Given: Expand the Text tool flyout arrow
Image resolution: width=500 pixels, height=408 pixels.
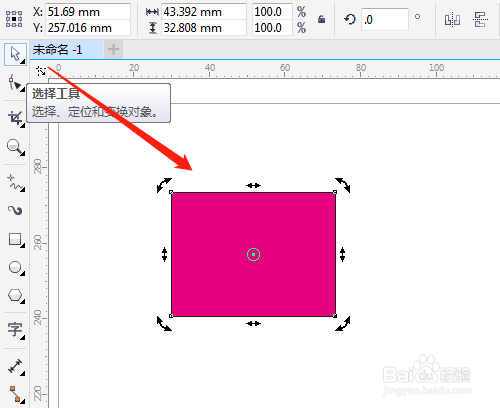Looking at the screenshot, I should pyautogui.click(x=23, y=338).
